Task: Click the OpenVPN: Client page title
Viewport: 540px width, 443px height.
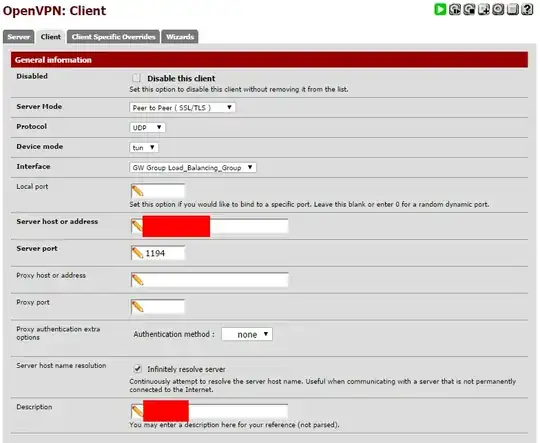Action: click(x=54, y=11)
